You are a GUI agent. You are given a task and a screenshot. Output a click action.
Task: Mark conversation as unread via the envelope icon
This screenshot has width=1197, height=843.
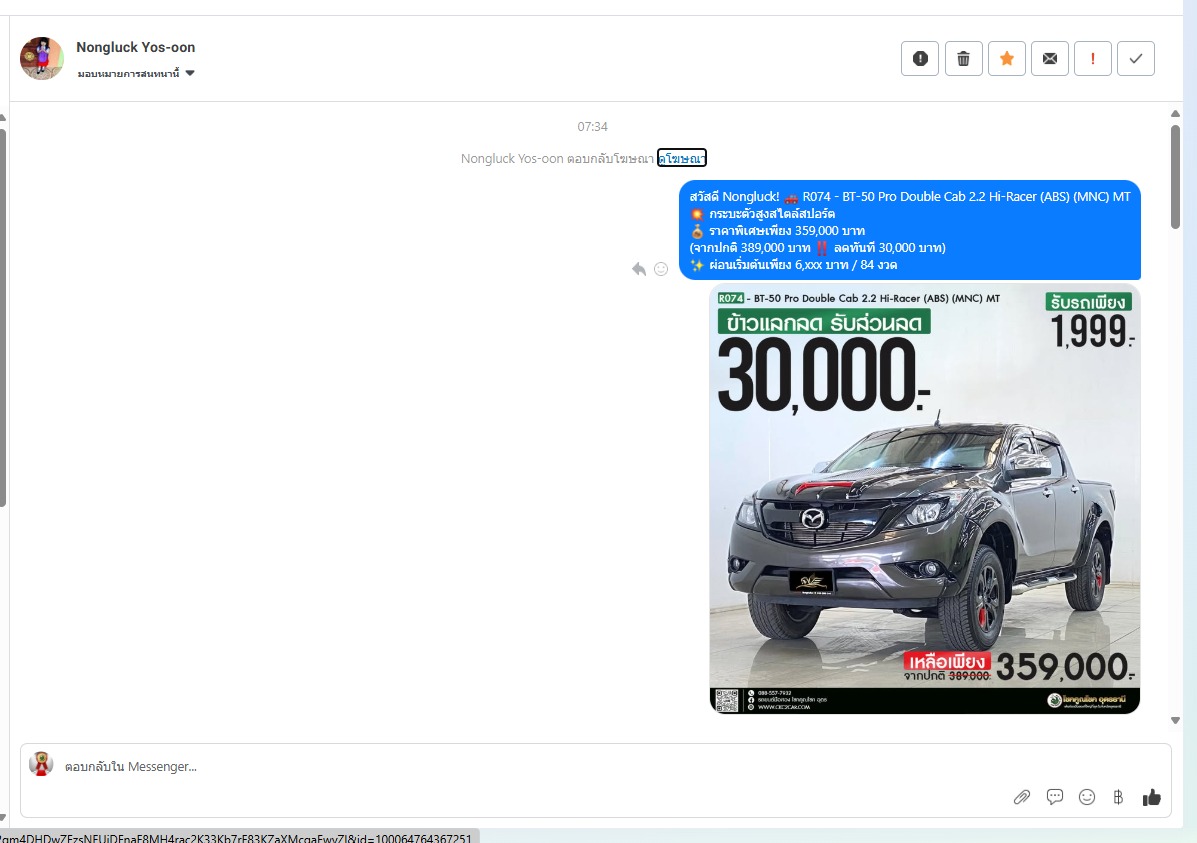1050,58
